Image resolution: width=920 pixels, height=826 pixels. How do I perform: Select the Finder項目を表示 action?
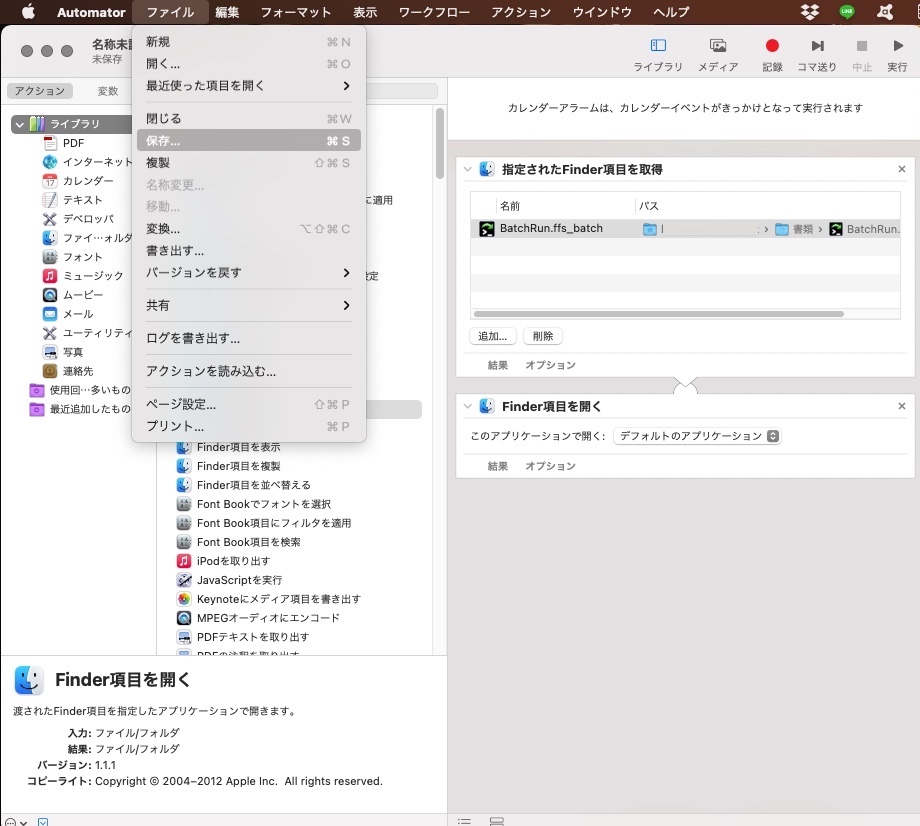[x=229, y=447]
